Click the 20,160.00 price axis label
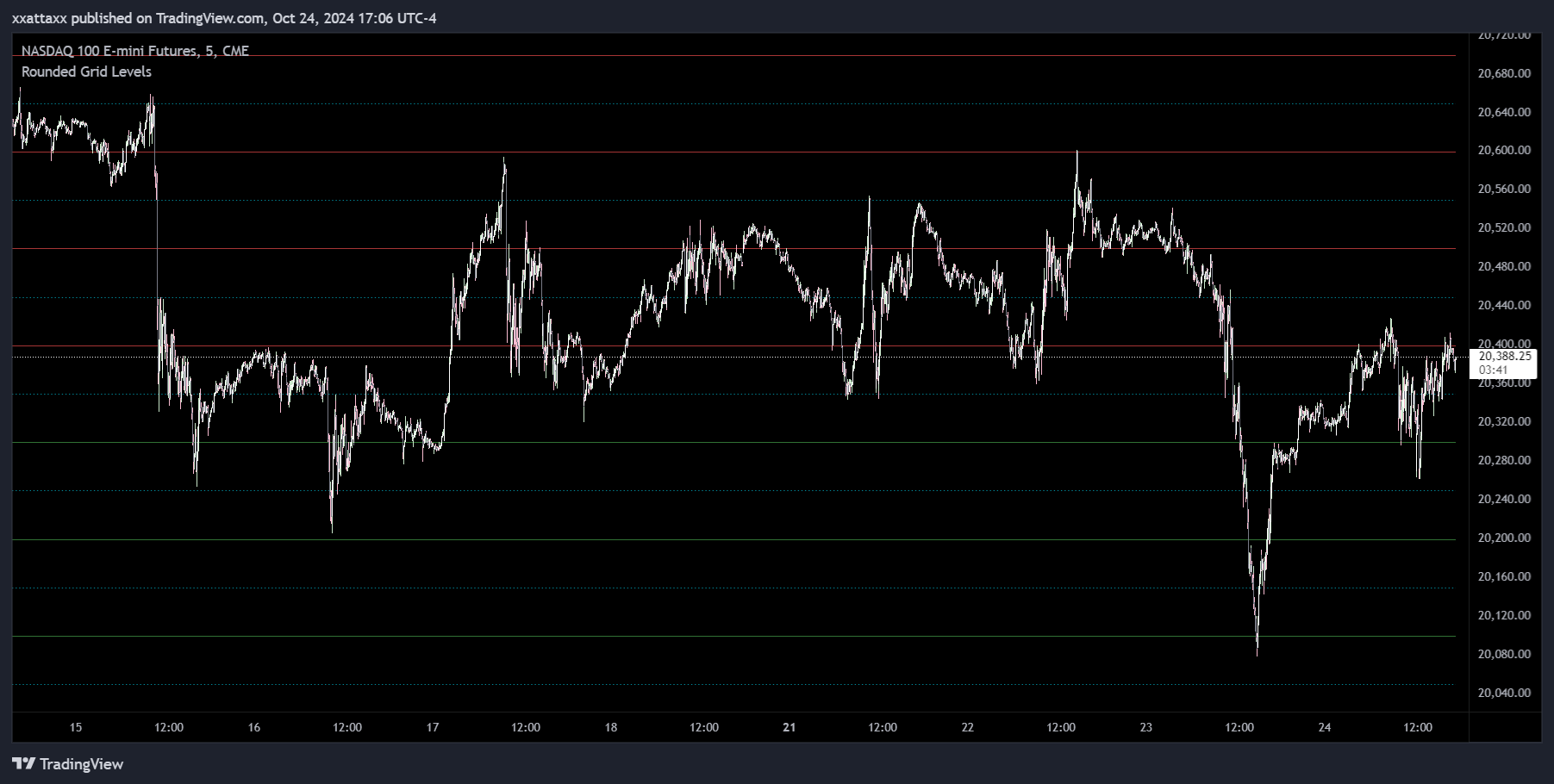Viewport: 1554px width, 784px height. [x=1504, y=576]
